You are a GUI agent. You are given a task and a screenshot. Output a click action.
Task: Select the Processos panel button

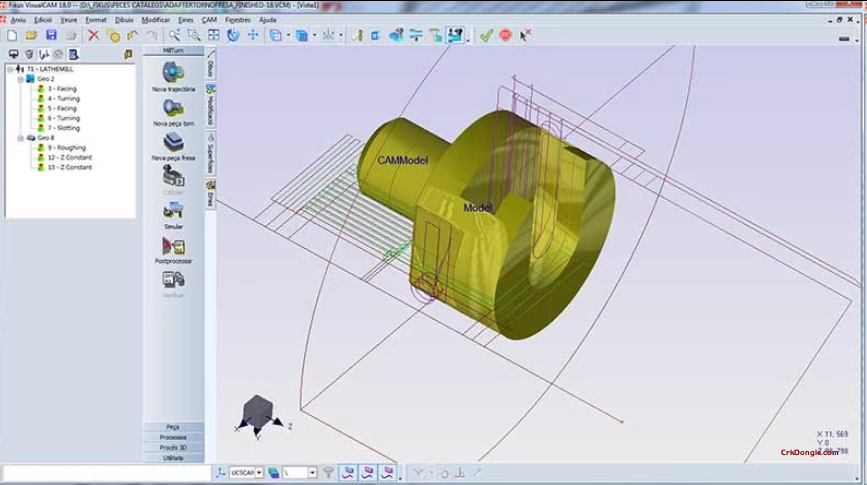(x=173, y=437)
